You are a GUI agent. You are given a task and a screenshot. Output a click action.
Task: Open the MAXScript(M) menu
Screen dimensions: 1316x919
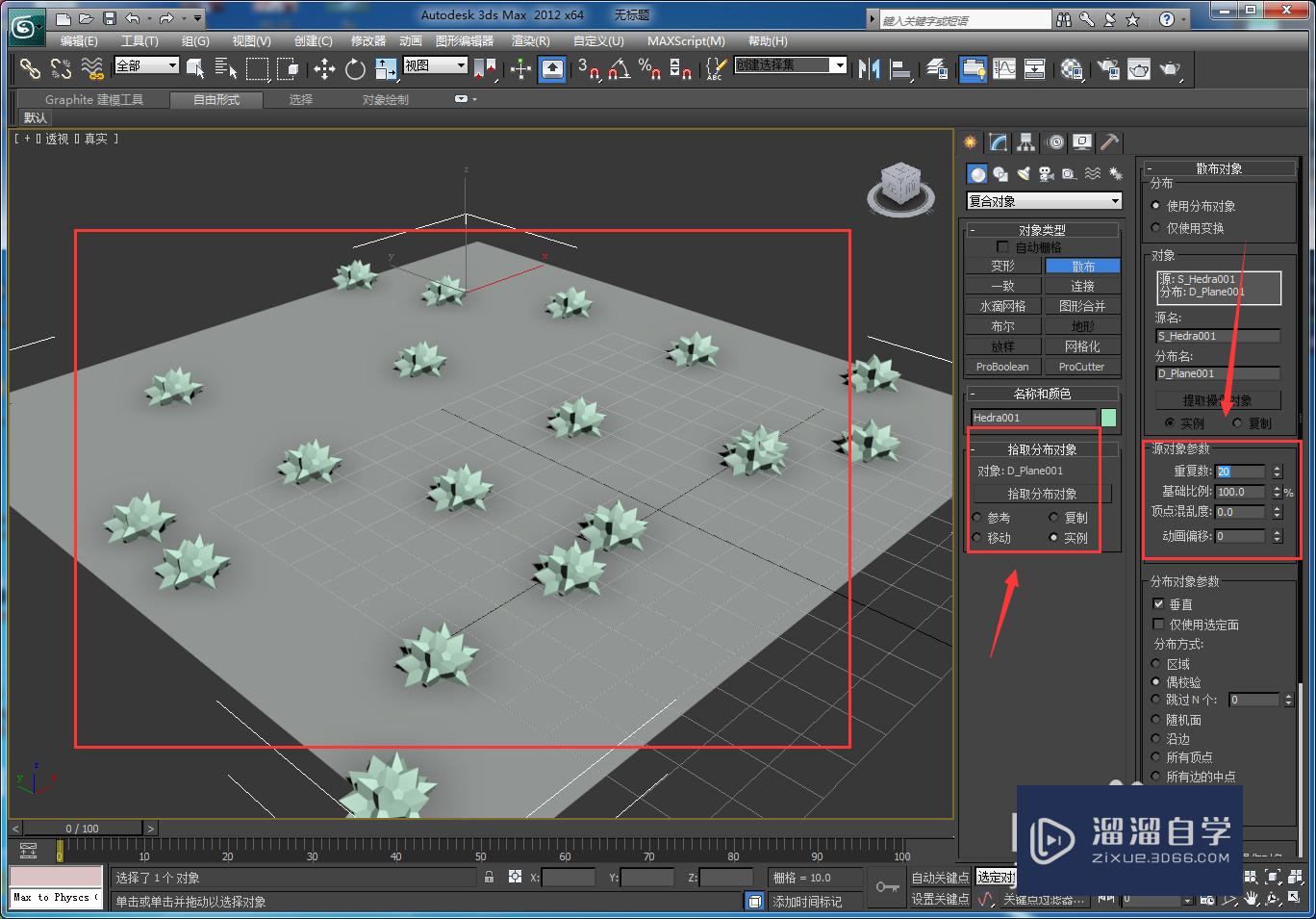pyautogui.click(x=686, y=41)
